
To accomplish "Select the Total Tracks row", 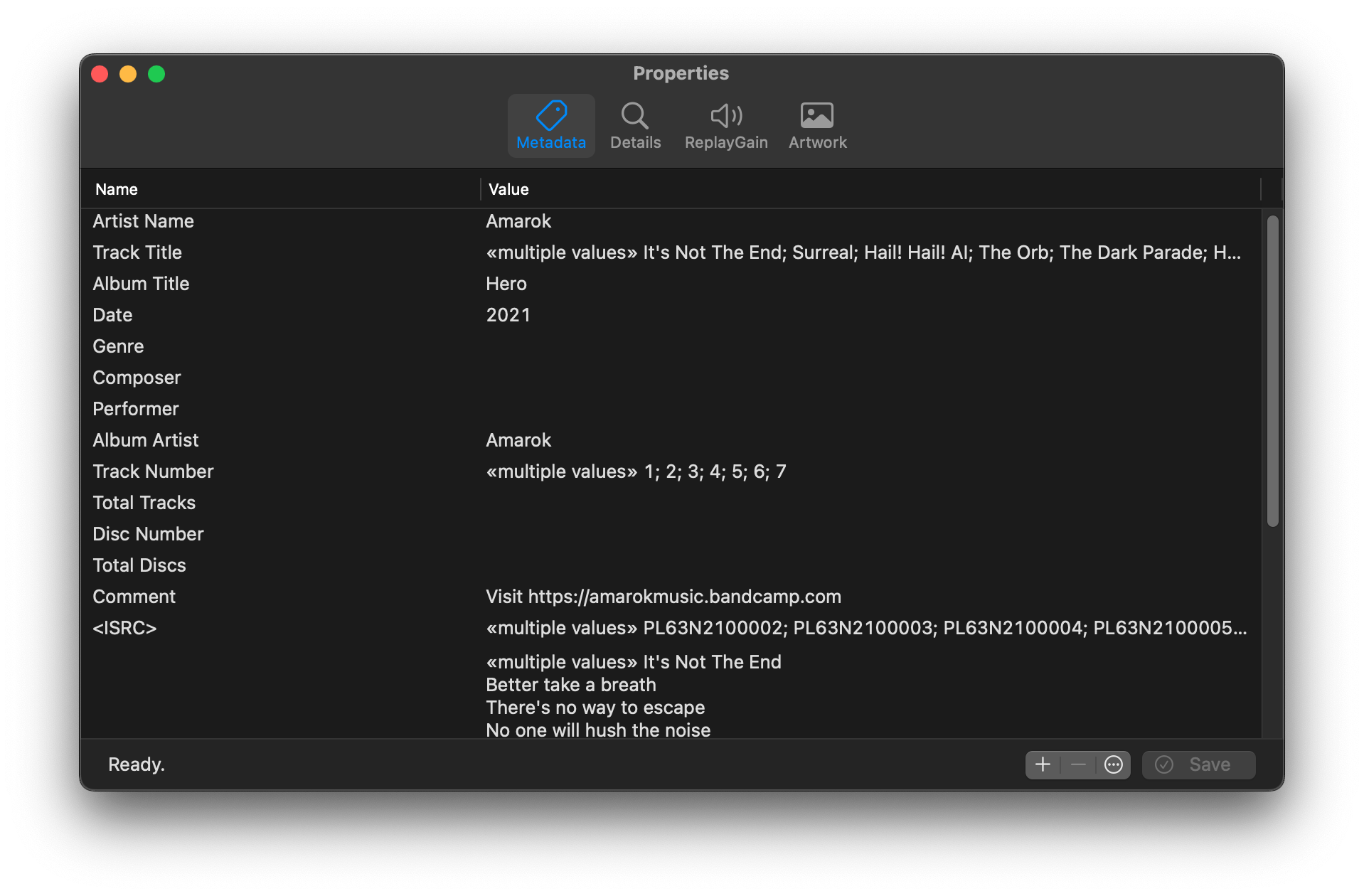I will [x=671, y=503].
